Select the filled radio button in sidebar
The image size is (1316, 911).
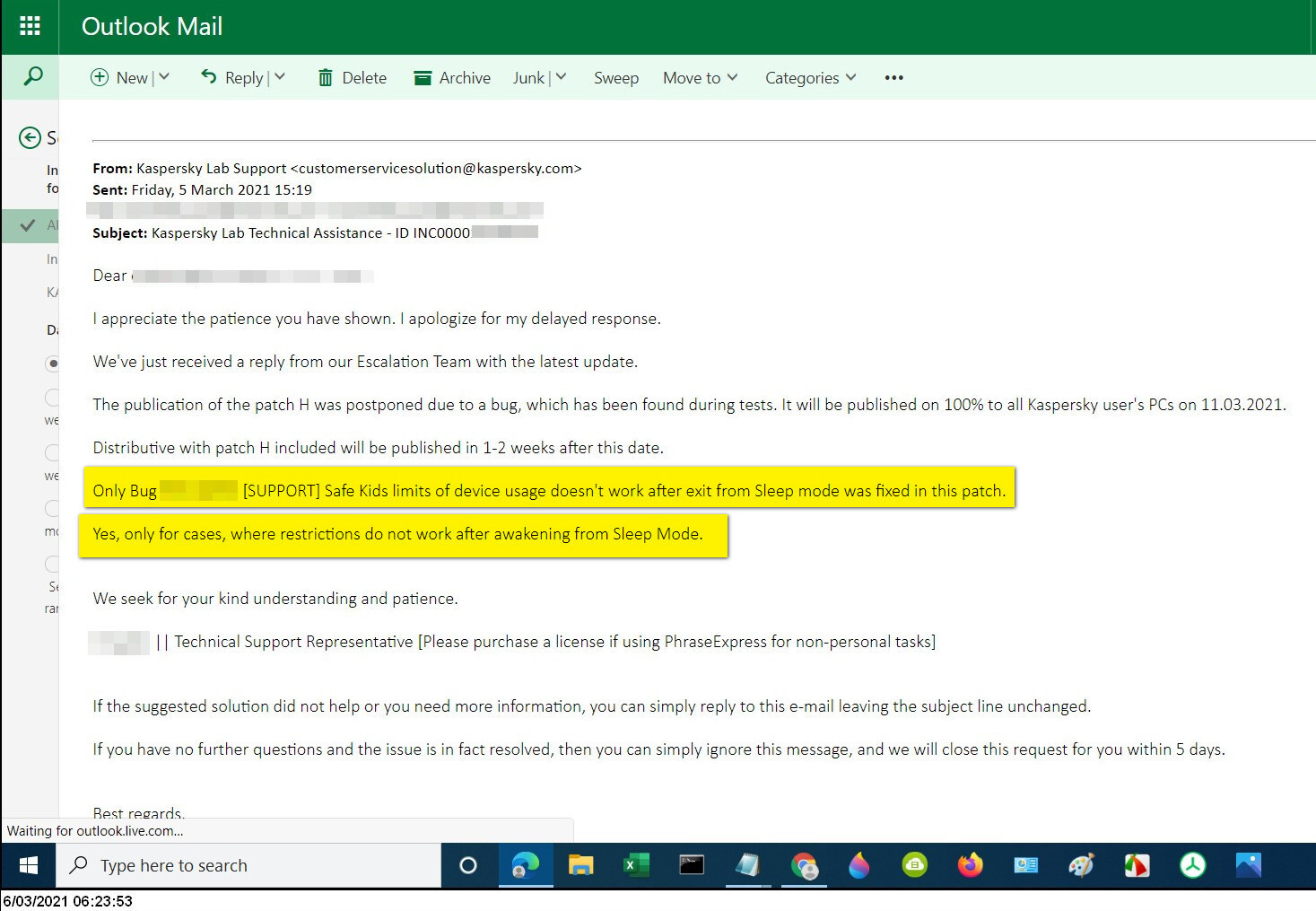[52, 364]
